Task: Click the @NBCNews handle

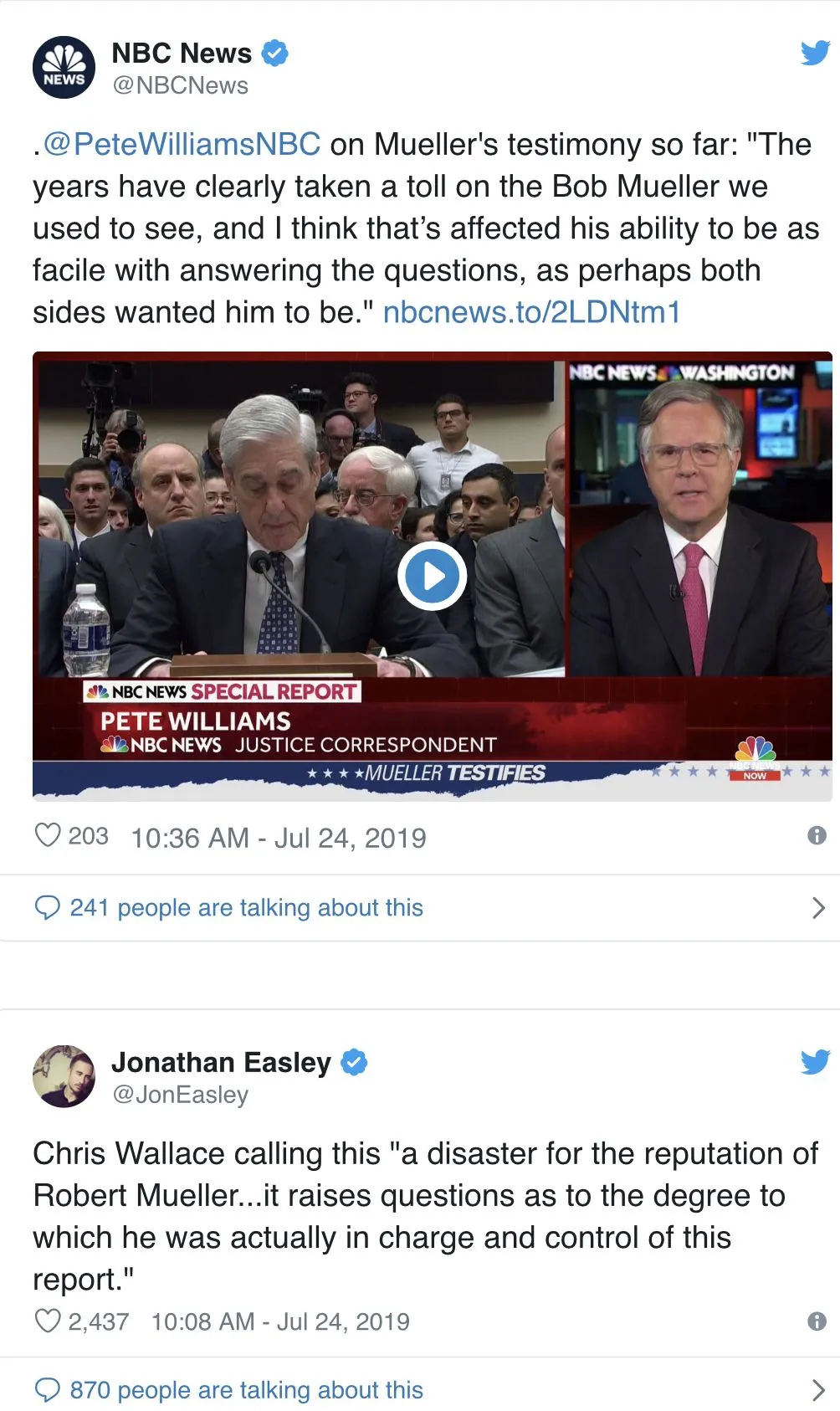Action: 181,85
